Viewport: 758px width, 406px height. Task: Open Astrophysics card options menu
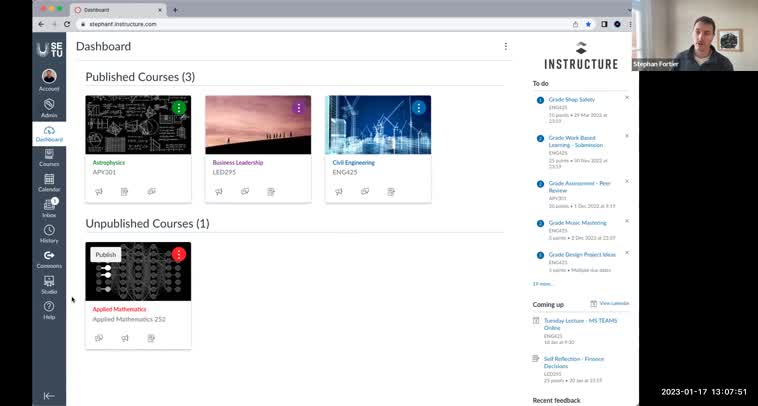pyautogui.click(x=179, y=108)
